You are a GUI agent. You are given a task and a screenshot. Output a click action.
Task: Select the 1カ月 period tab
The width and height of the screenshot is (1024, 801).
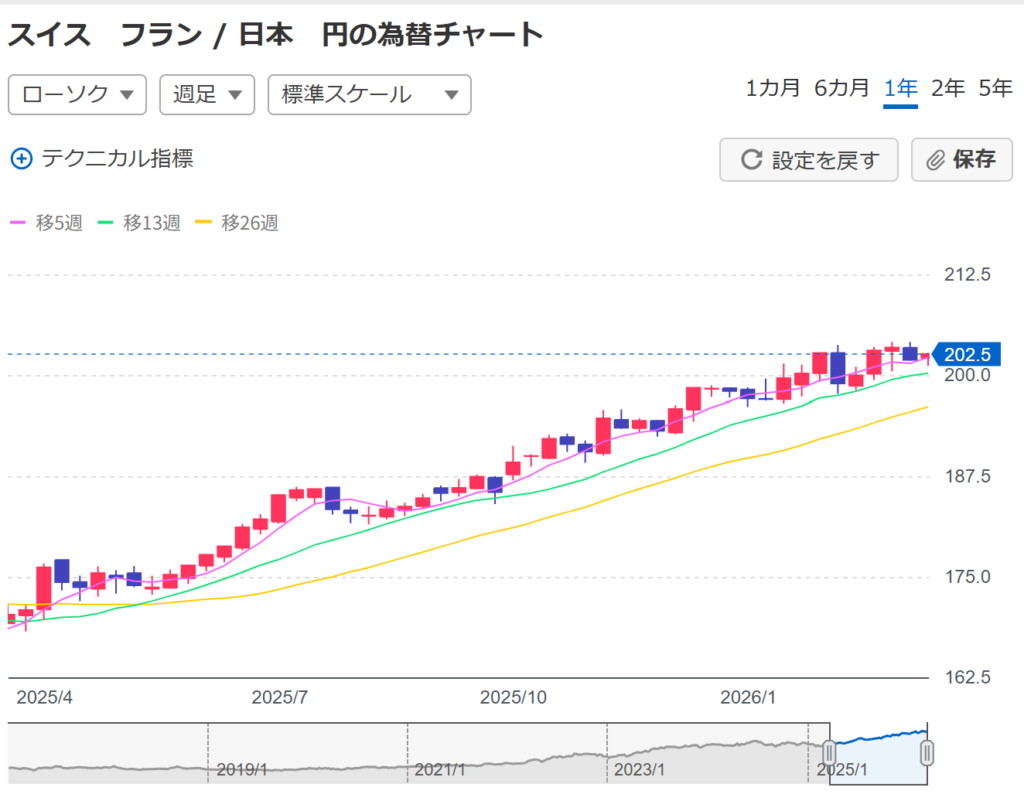(773, 88)
